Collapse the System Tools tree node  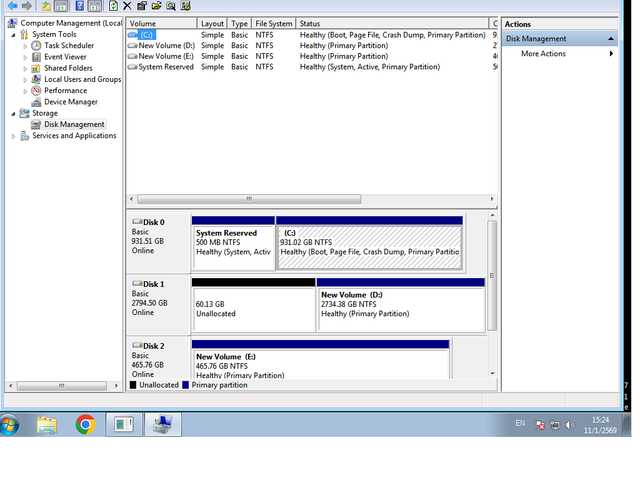pyautogui.click(x=13, y=35)
